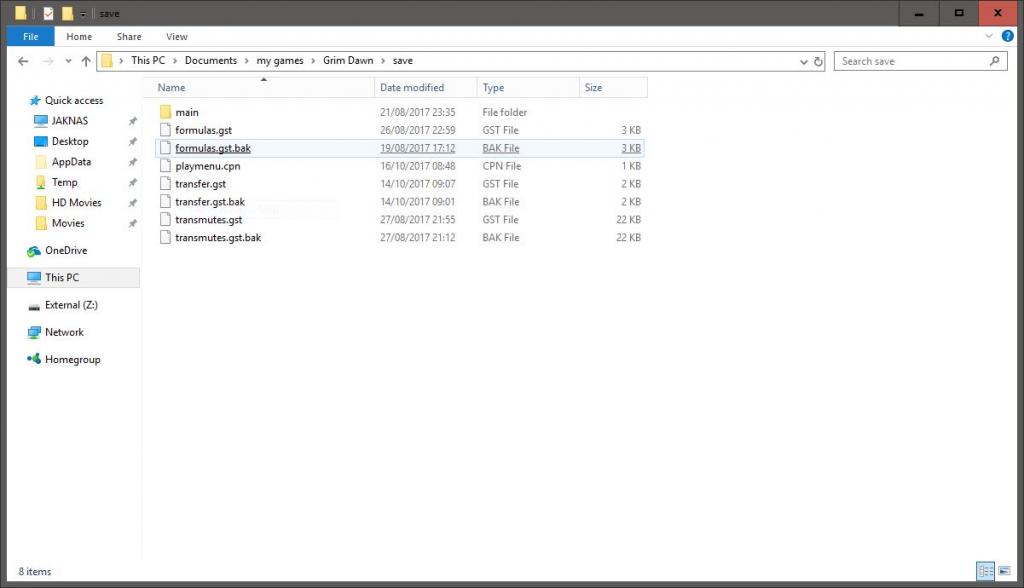
Task: Navigate to Grim Dawn breadcrumb
Action: pyautogui.click(x=347, y=61)
